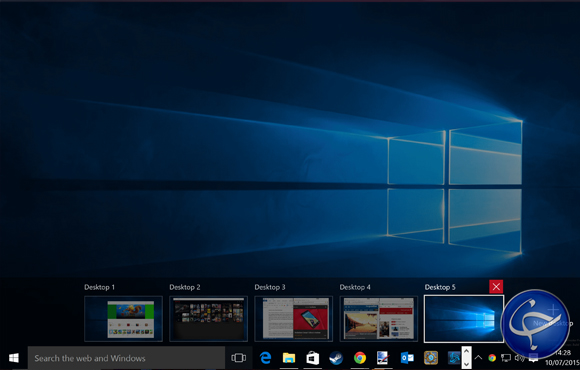The width and height of the screenshot is (580, 370).
Task: Click the Desktop 4 label
Action: (x=355, y=287)
